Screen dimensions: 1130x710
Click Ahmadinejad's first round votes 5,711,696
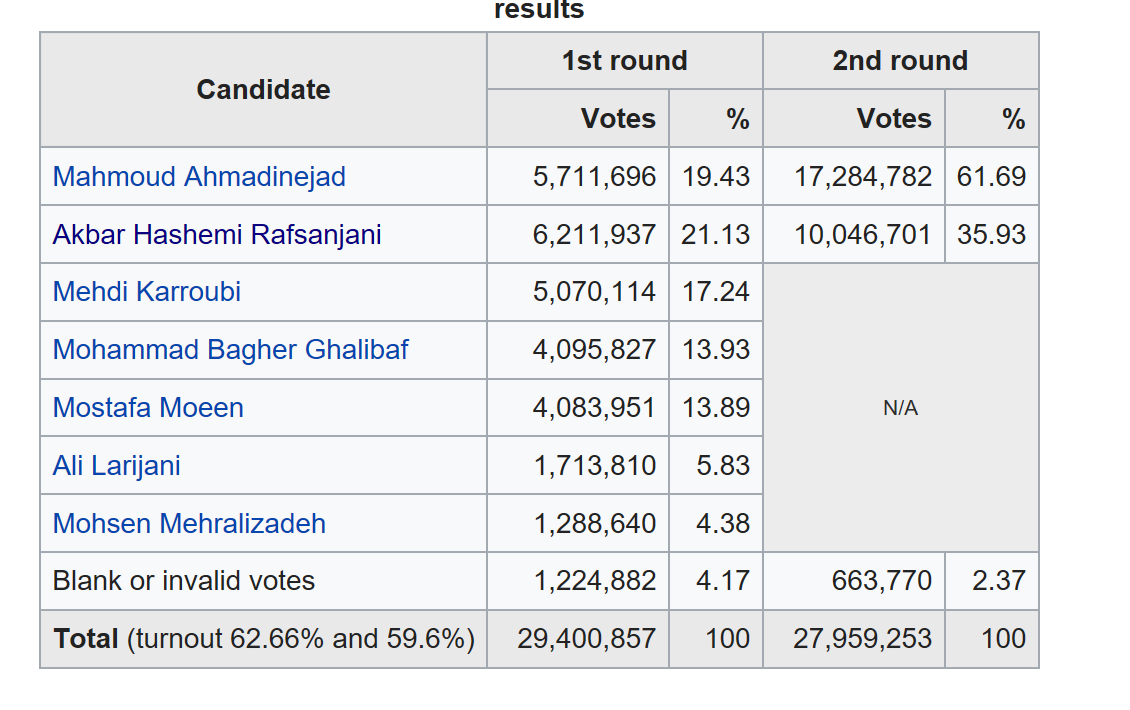[x=595, y=177]
